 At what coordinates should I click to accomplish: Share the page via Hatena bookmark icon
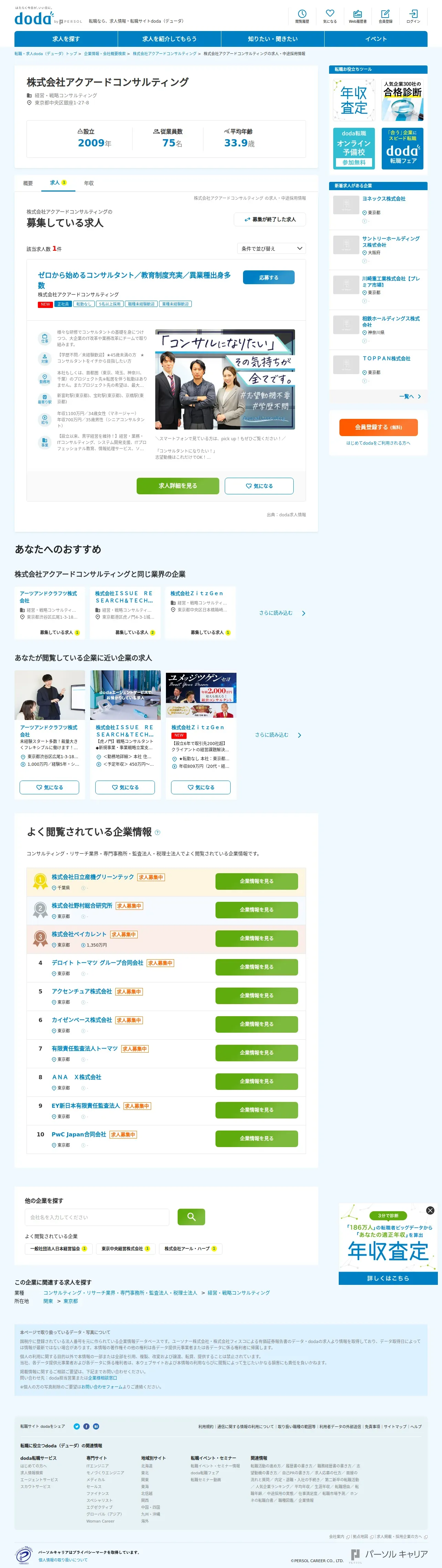pos(96,1426)
